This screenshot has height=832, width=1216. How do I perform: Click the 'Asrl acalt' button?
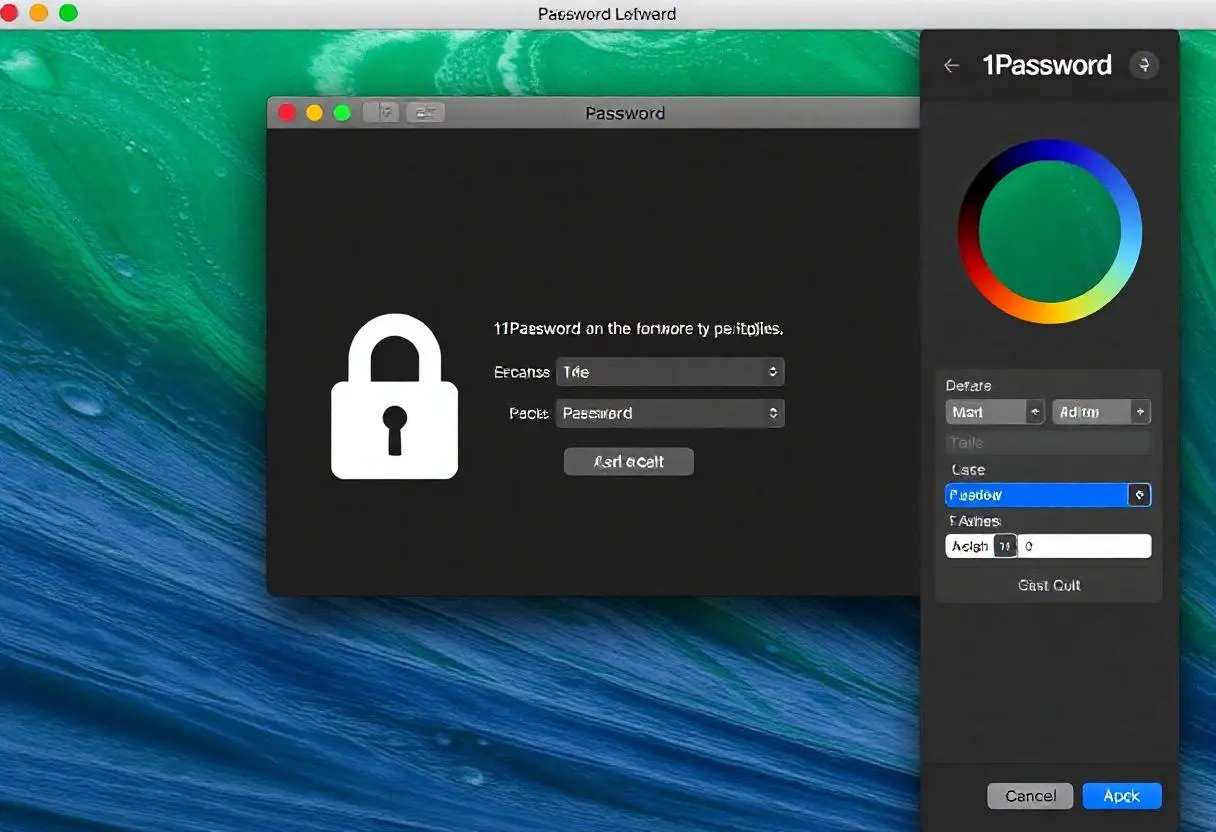(x=628, y=461)
